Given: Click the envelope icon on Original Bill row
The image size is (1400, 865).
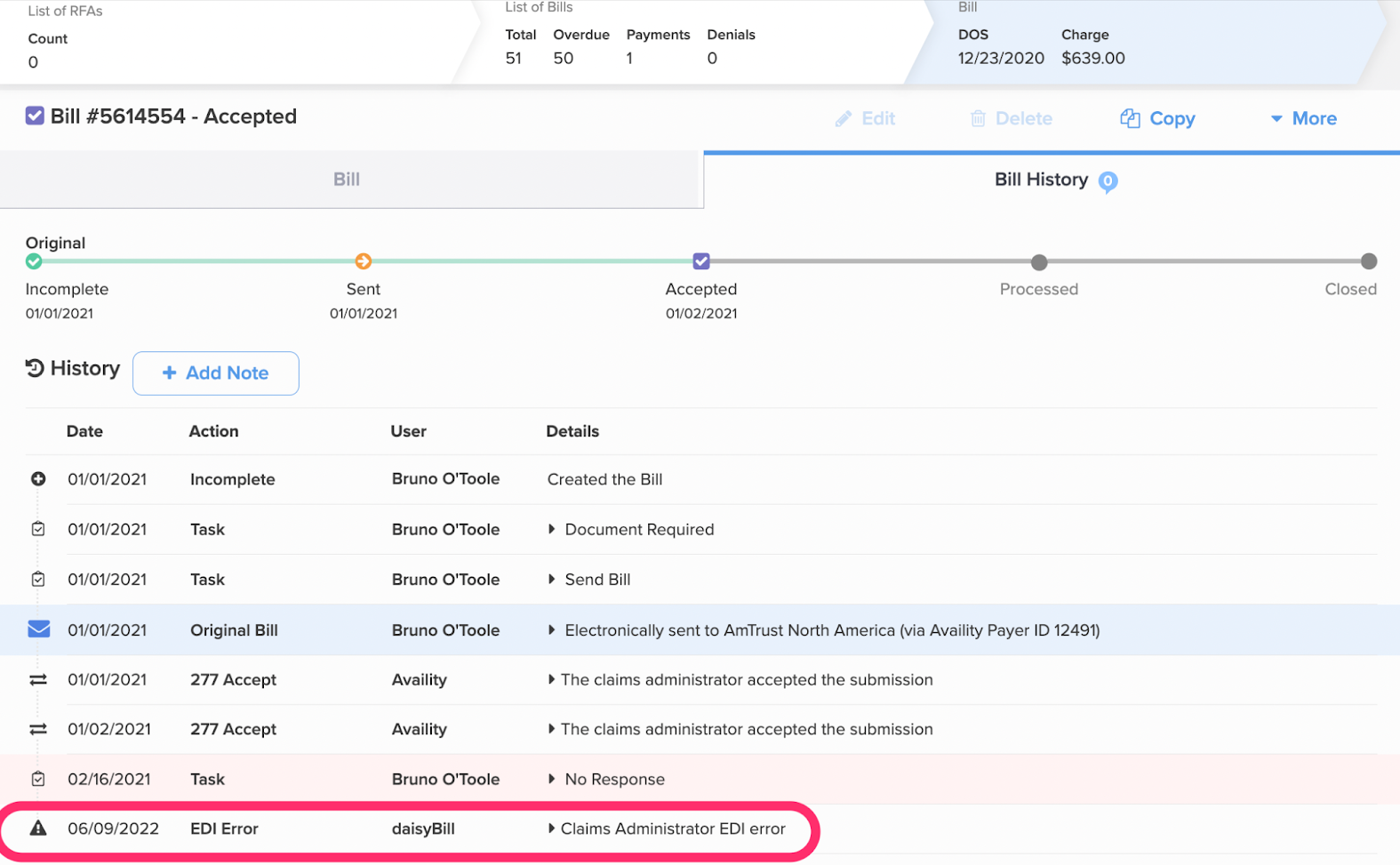Looking at the screenshot, I should (x=38, y=629).
